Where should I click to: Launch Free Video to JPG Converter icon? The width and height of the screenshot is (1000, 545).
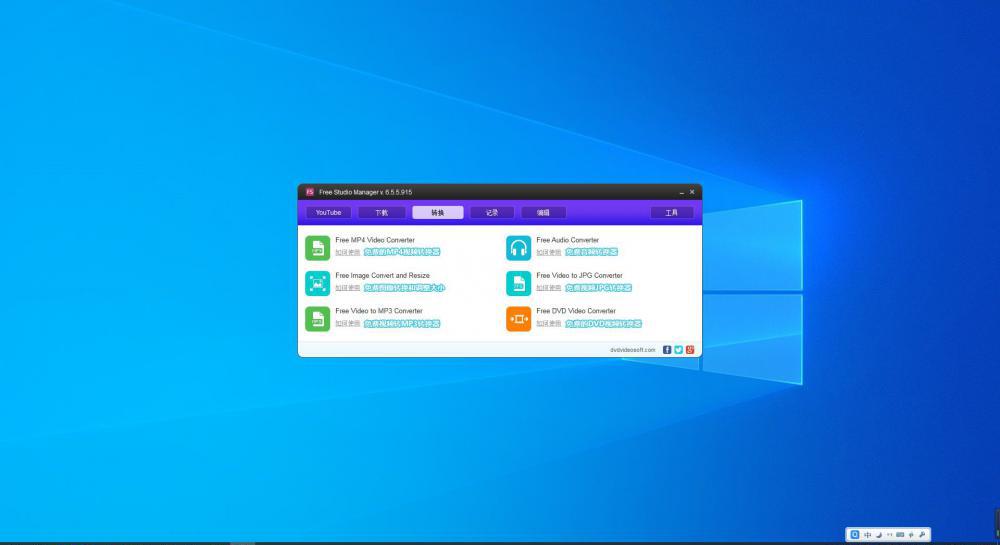pos(518,284)
